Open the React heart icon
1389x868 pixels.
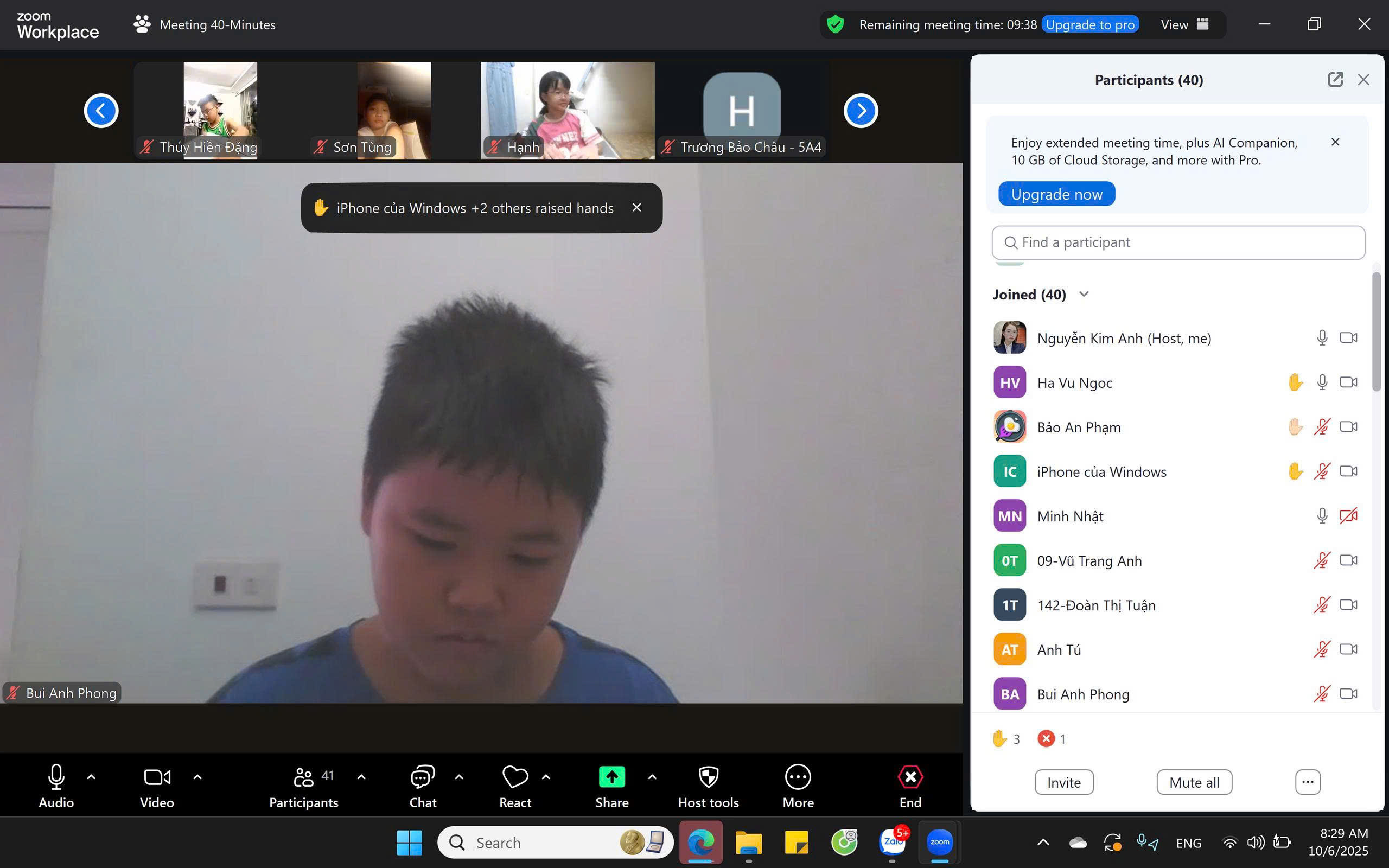[515, 777]
